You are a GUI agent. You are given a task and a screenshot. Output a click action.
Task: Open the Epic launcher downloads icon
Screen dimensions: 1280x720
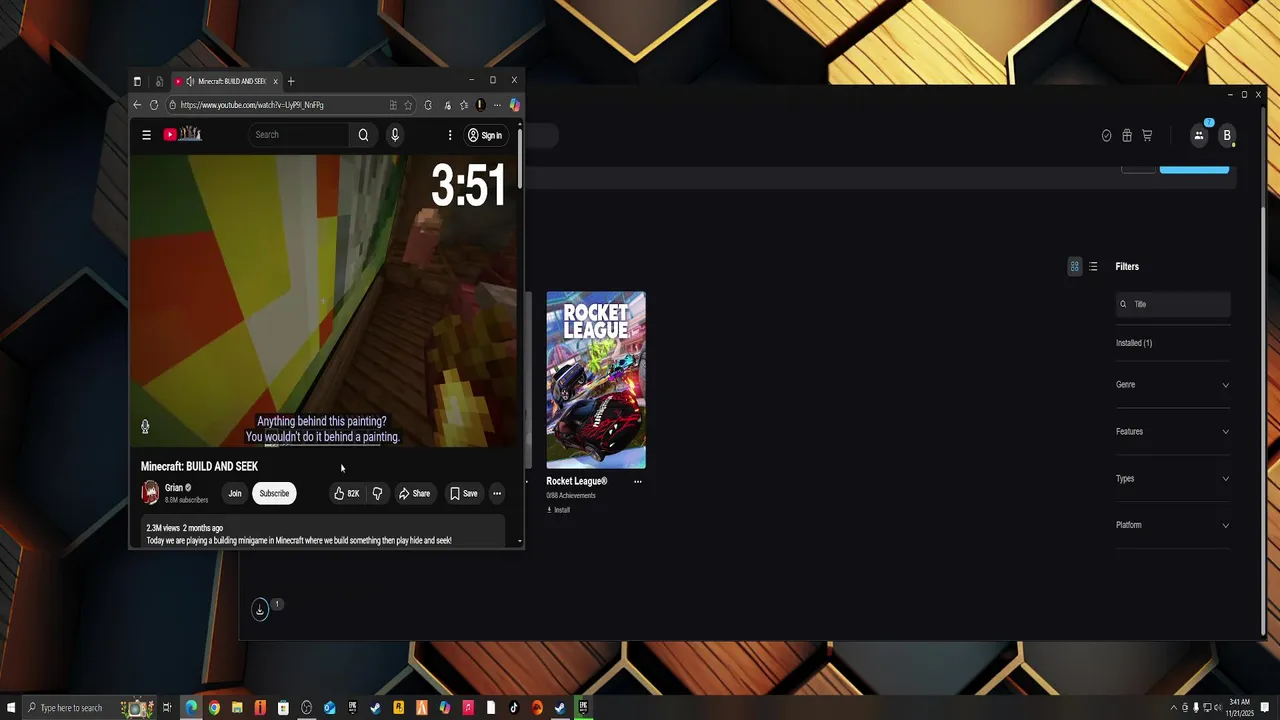[260, 610]
